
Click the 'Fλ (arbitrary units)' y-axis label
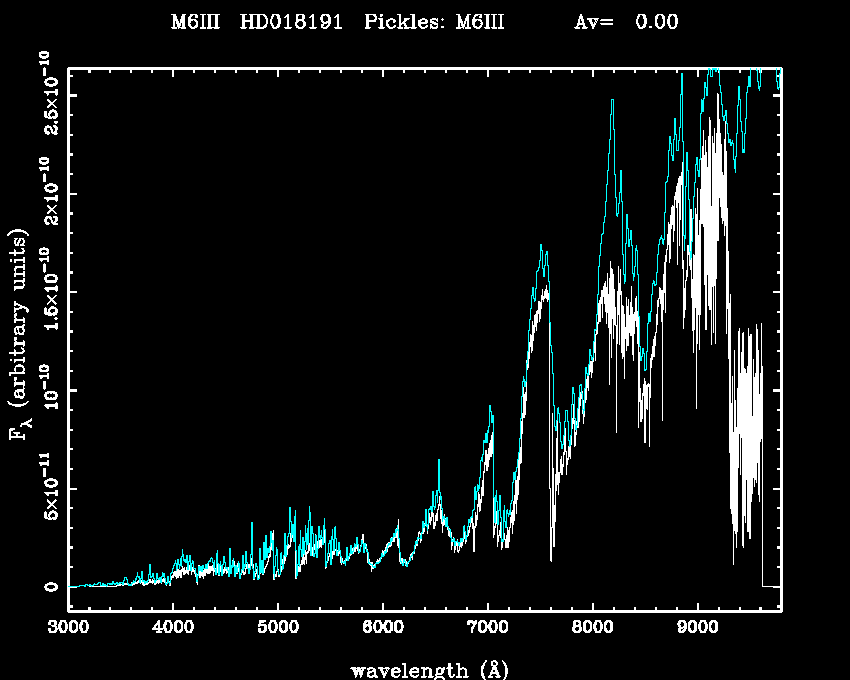click(19, 334)
